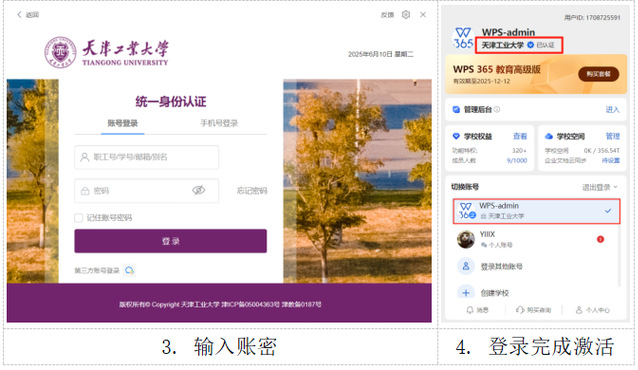
Task: Click the 天津工业大学 school name at top
Action: pos(503,45)
